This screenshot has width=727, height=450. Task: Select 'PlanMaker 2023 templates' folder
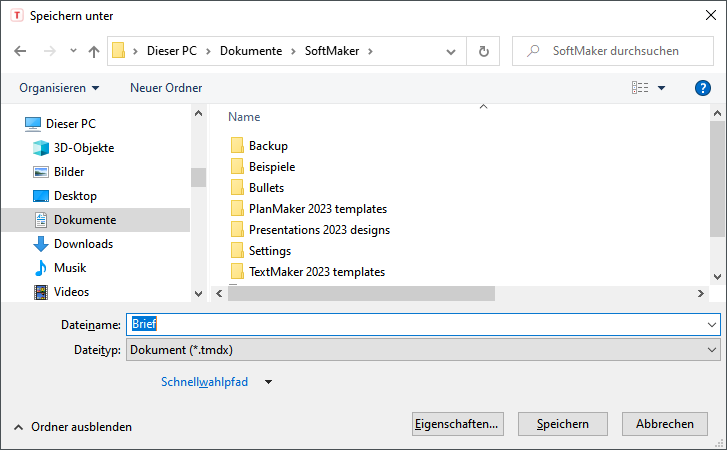[x=318, y=209]
